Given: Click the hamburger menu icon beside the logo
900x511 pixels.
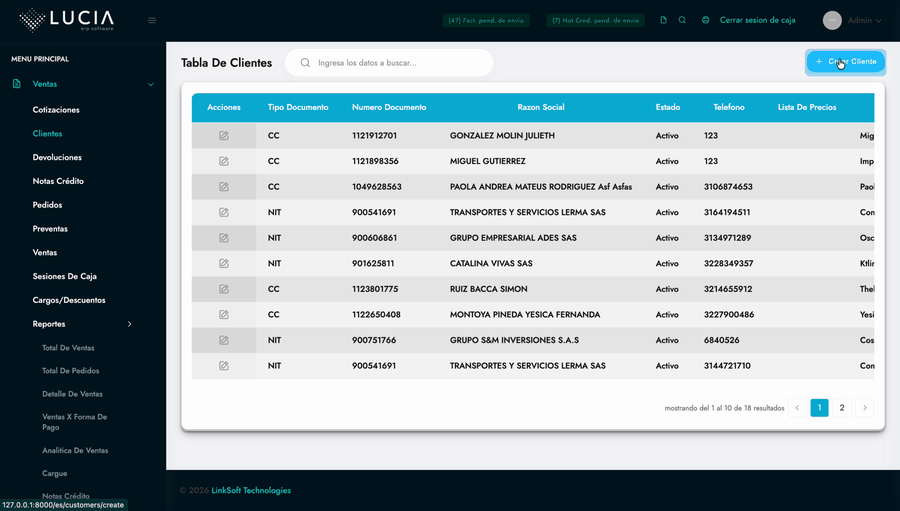Looking at the screenshot, I should click(x=152, y=20).
